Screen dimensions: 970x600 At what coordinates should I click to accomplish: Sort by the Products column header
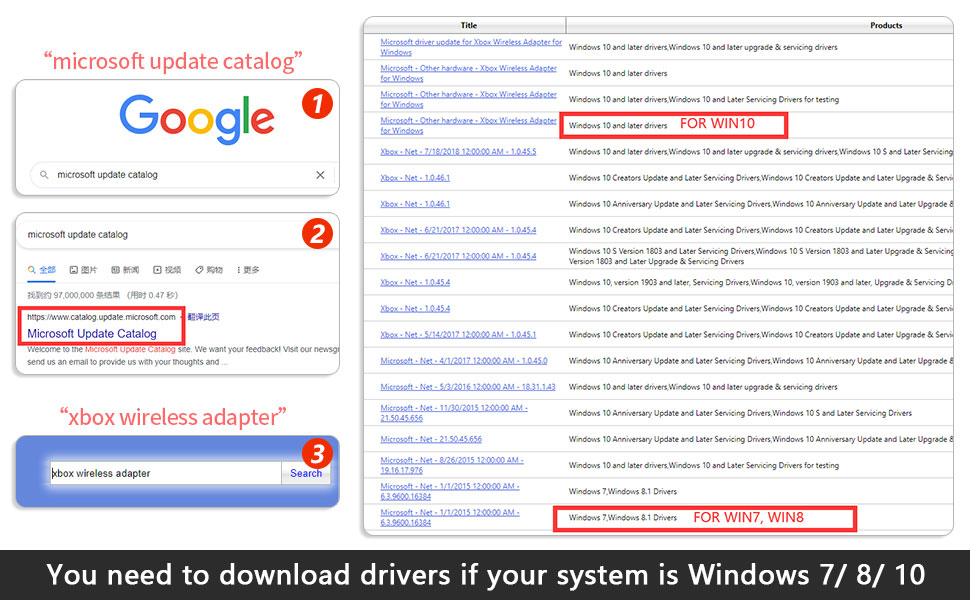point(886,25)
